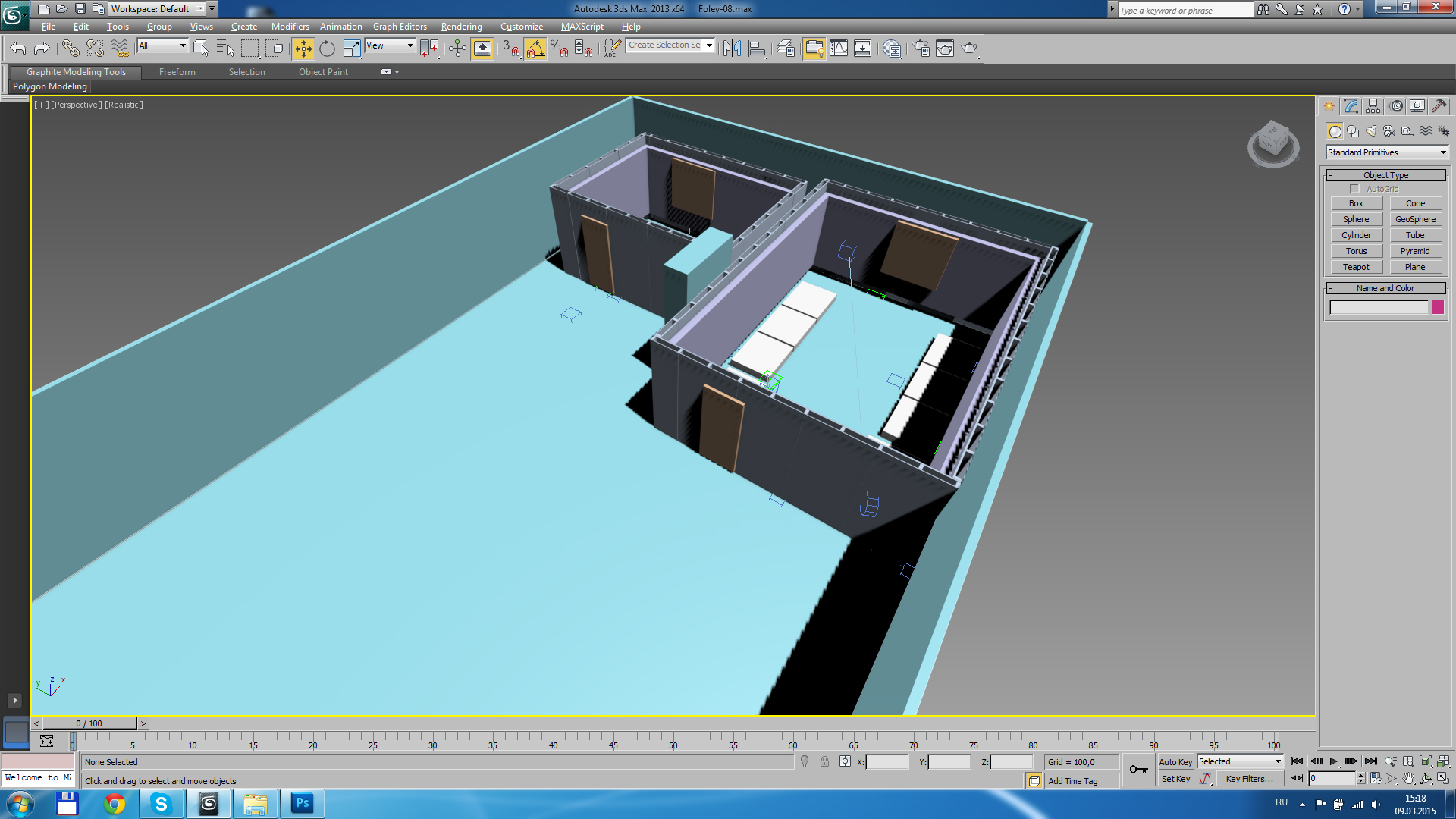Click the Lights category icon
This screenshot has width=1456, height=819.
pyautogui.click(x=1371, y=131)
